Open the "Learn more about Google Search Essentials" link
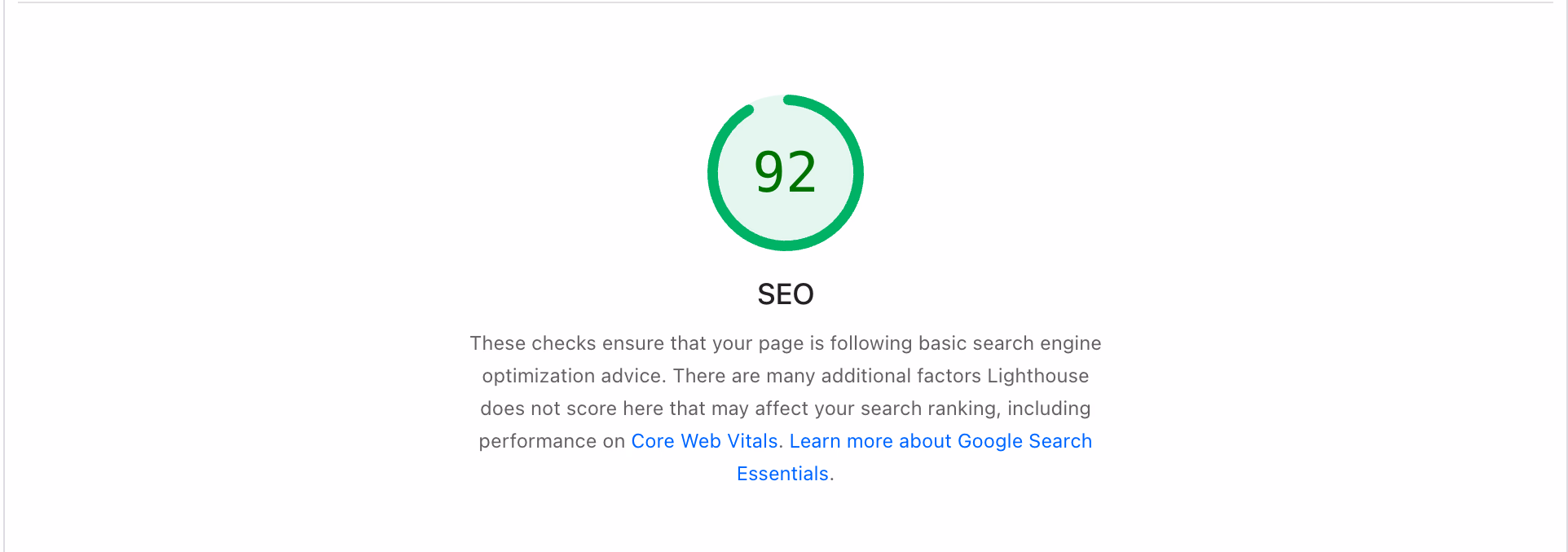Viewport: 1568px width, 552px height. [x=940, y=441]
